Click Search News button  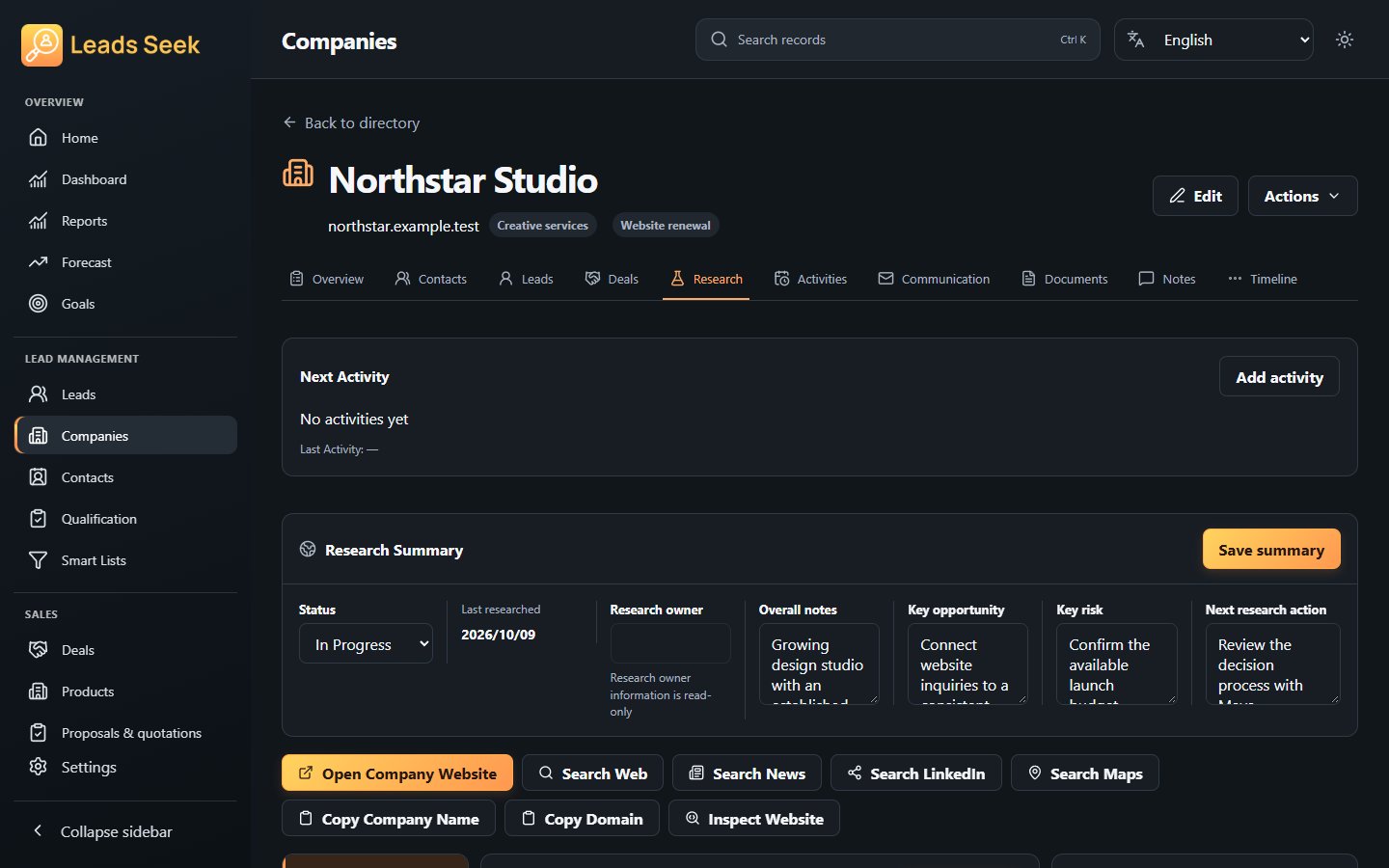(747, 773)
